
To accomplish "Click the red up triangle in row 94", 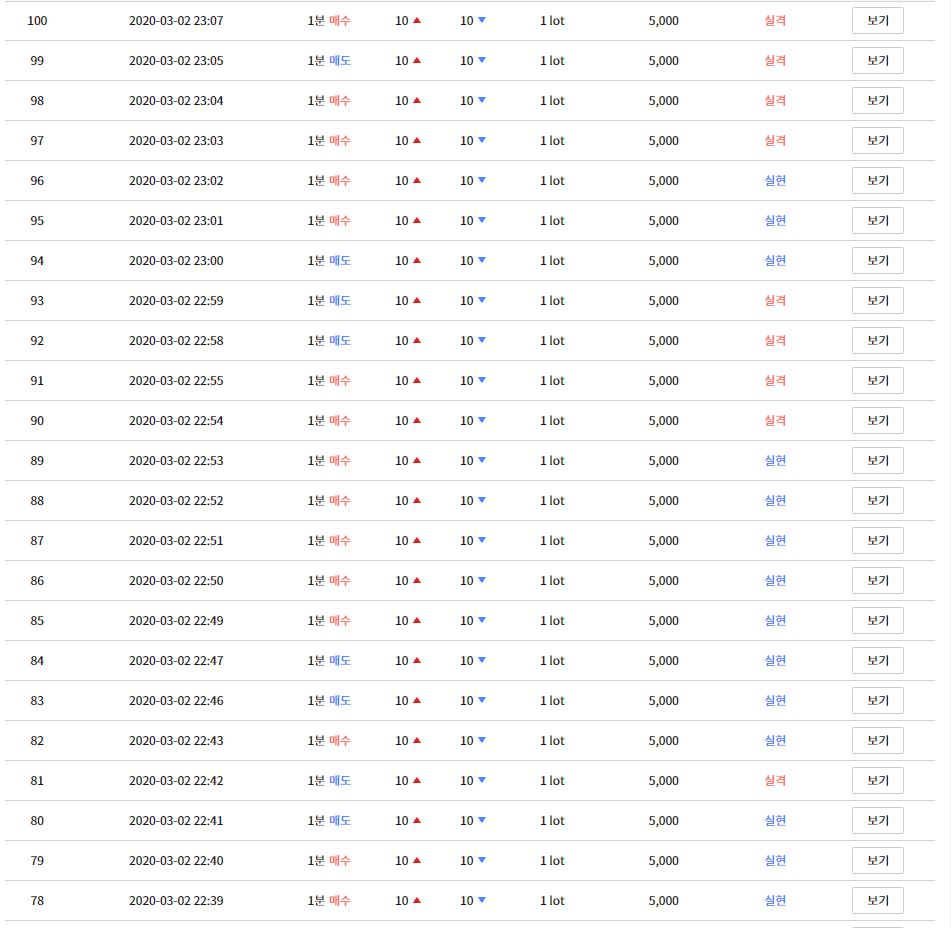I will point(417,261).
